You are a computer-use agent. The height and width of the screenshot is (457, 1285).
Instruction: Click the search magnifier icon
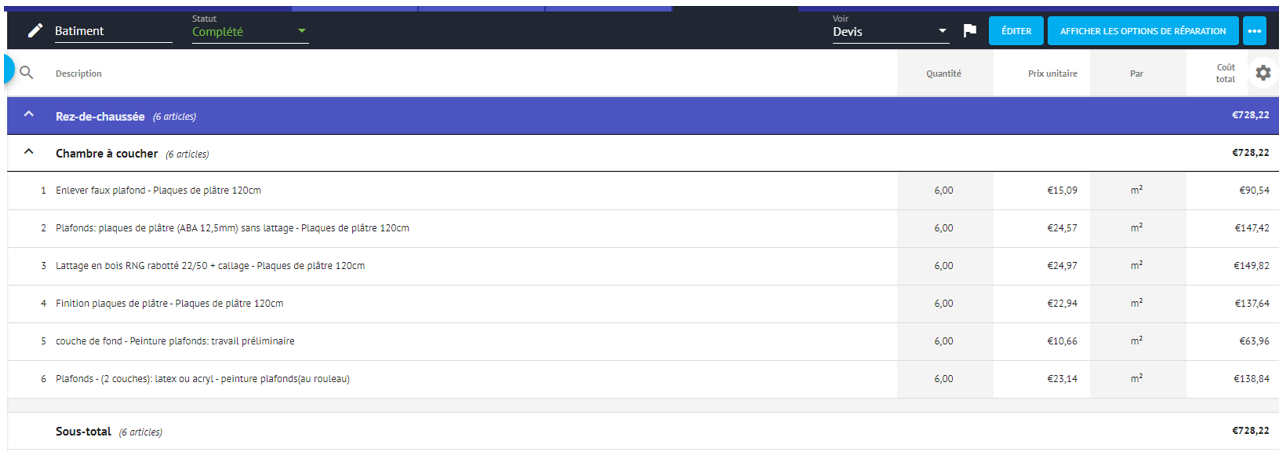pyautogui.click(x=27, y=73)
